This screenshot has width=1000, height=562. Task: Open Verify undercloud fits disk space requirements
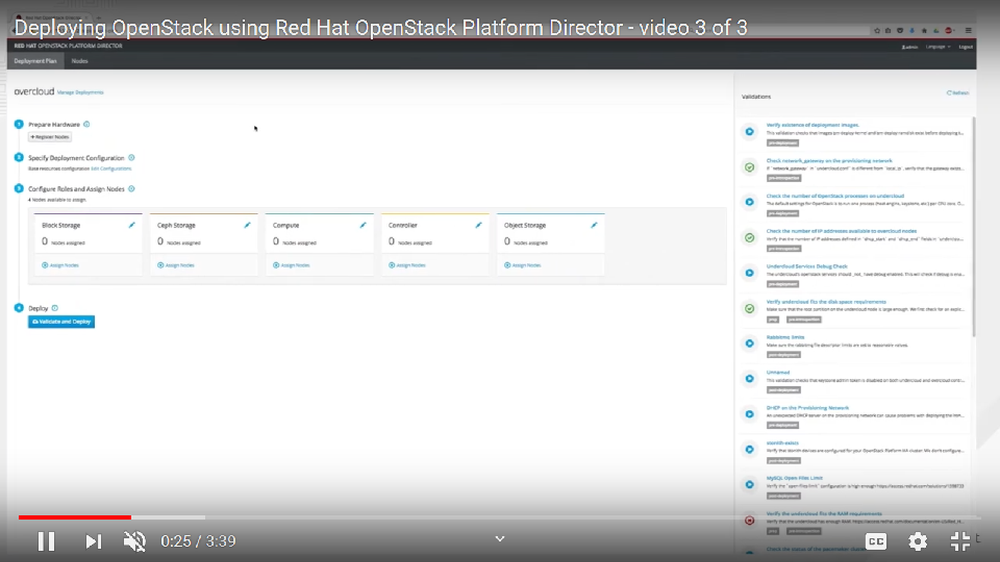826,302
